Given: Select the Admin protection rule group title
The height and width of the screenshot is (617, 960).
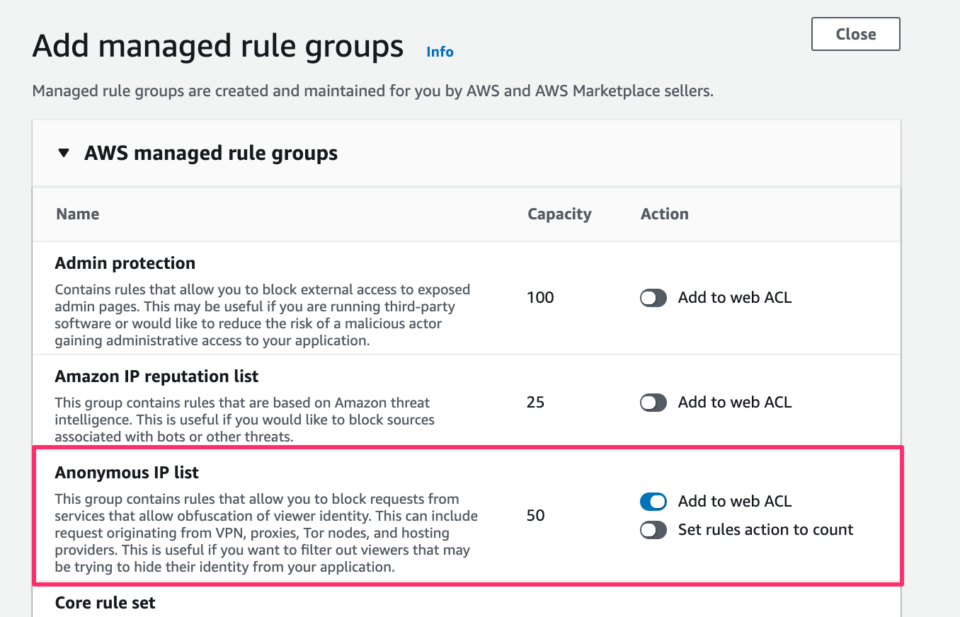Looking at the screenshot, I should (x=125, y=263).
